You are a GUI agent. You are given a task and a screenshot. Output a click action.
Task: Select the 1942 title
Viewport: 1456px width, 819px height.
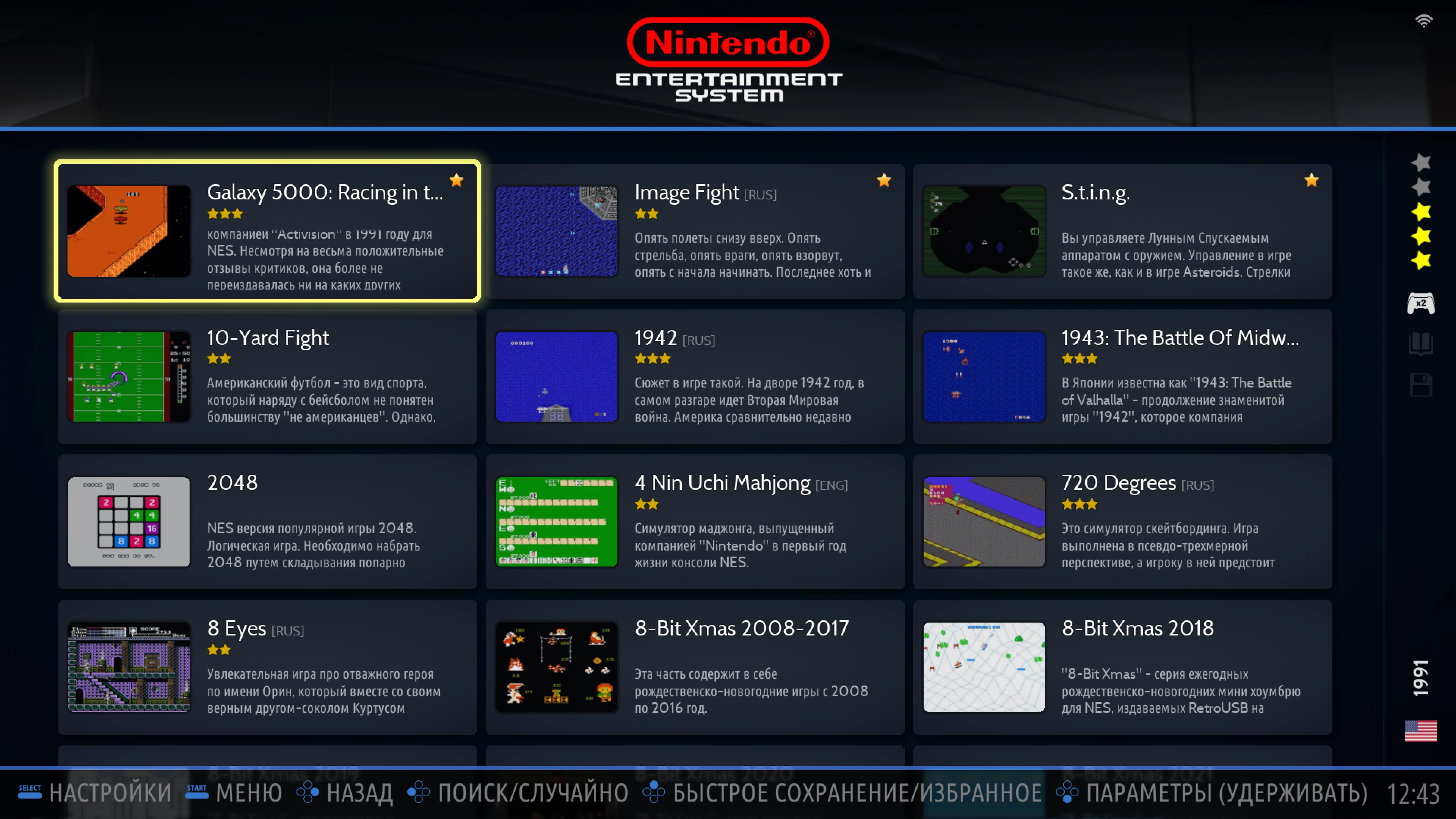point(656,337)
